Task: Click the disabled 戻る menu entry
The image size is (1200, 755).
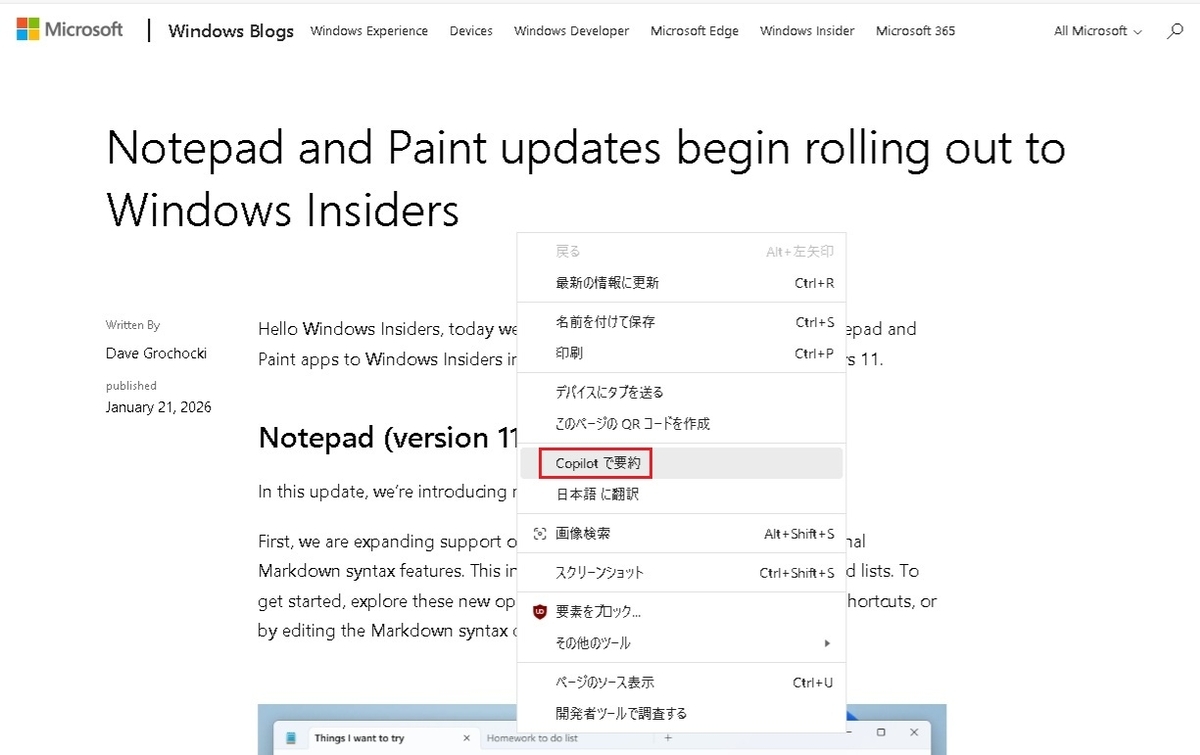Action: [x=681, y=252]
